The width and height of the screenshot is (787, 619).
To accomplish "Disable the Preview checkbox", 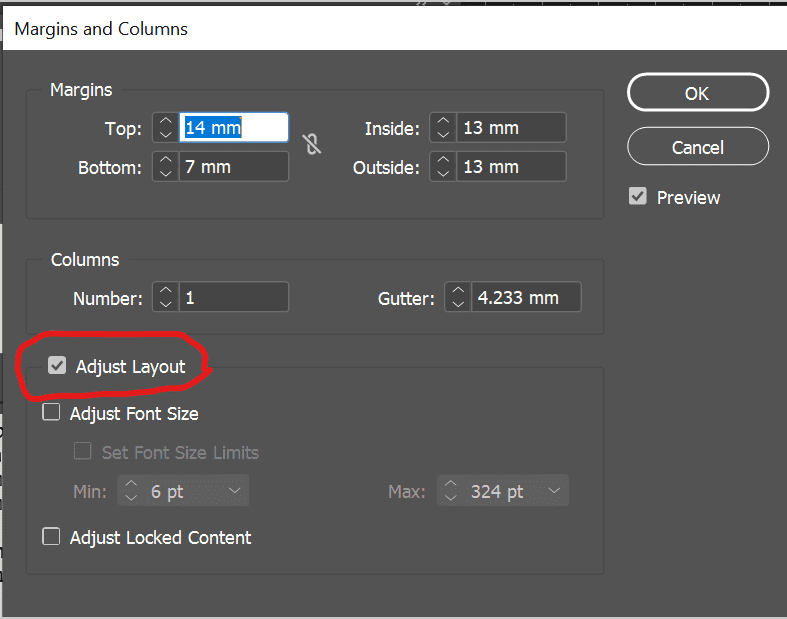I will pos(637,197).
